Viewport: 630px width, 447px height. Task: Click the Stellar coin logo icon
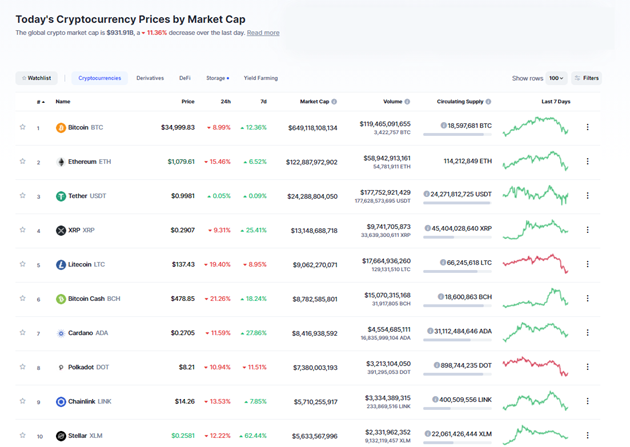coord(61,436)
